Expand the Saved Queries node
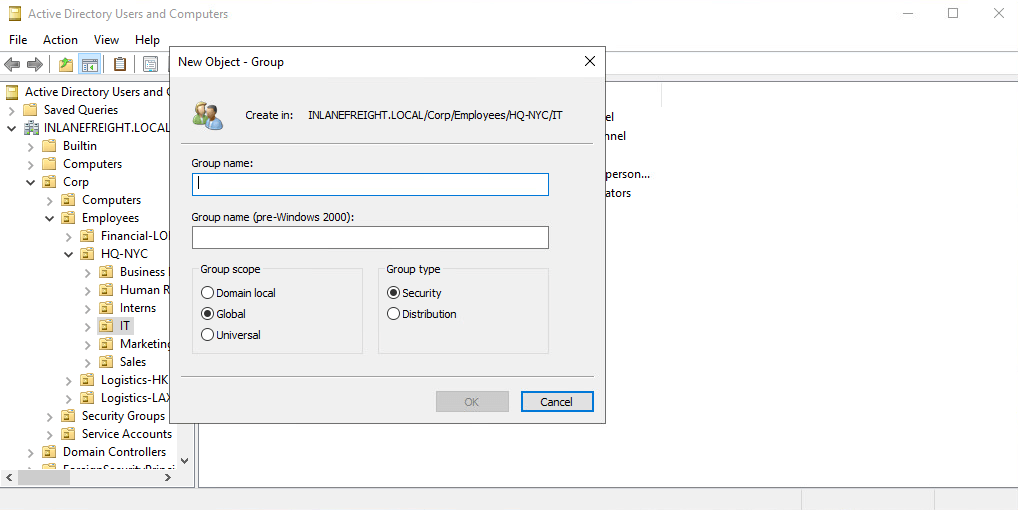 (x=12, y=110)
